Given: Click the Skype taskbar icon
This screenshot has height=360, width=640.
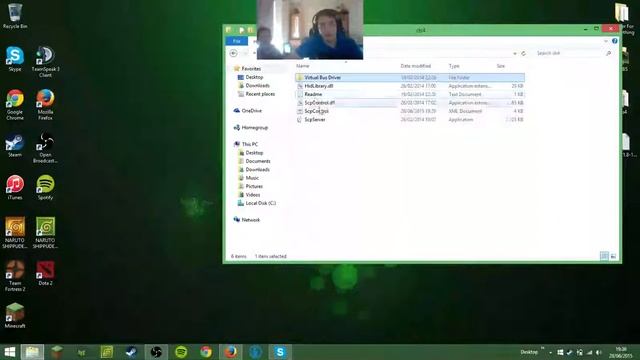Looking at the screenshot, I should (280, 352).
